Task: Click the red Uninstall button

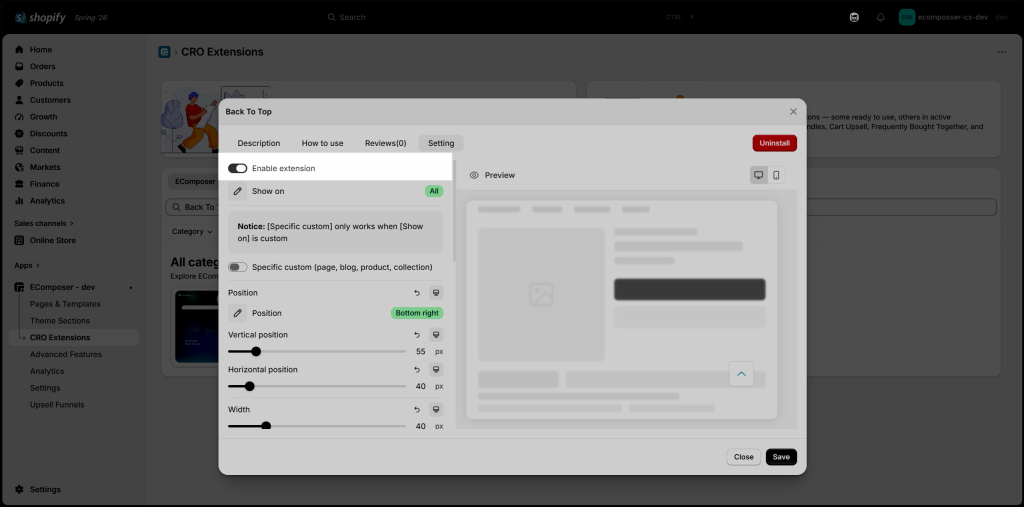Action: (775, 143)
